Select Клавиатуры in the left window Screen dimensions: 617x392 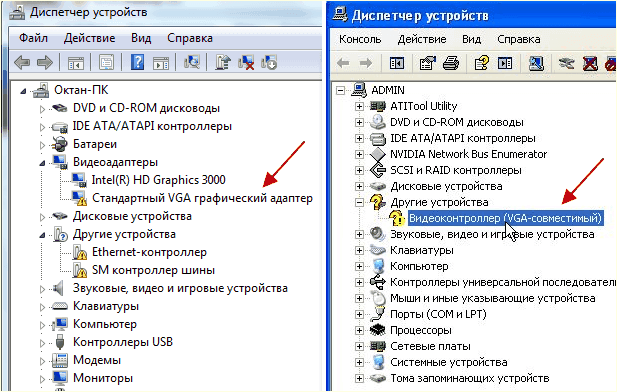(x=106, y=306)
